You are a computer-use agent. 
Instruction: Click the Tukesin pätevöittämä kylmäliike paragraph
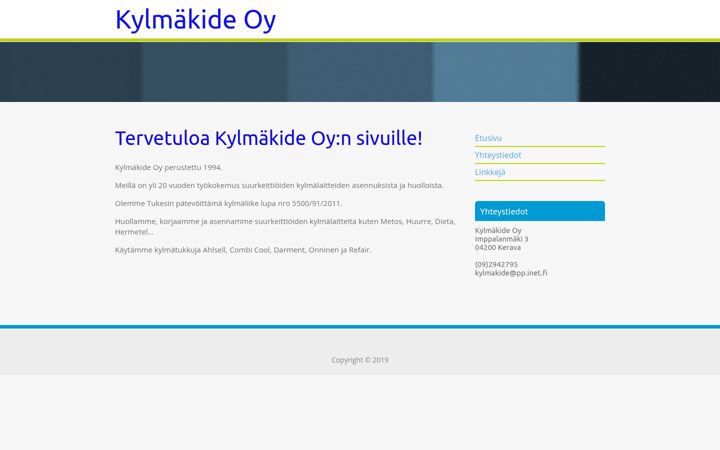pyautogui.click(x=228, y=203)
